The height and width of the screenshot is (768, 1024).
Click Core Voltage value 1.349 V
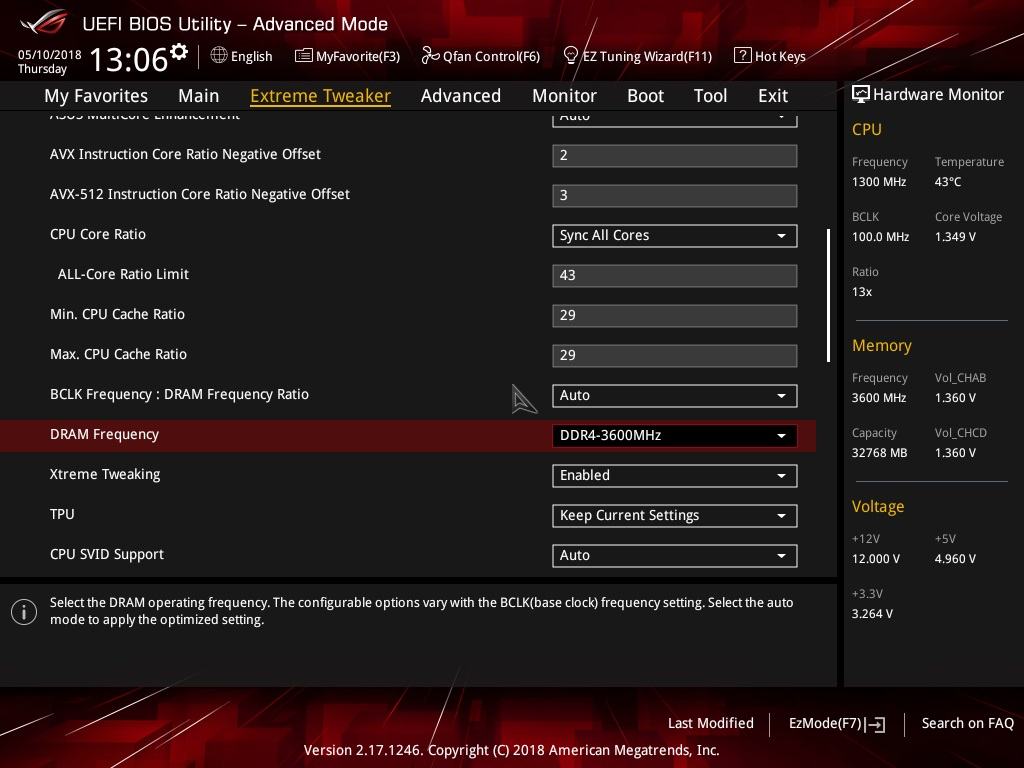[955, 236]
